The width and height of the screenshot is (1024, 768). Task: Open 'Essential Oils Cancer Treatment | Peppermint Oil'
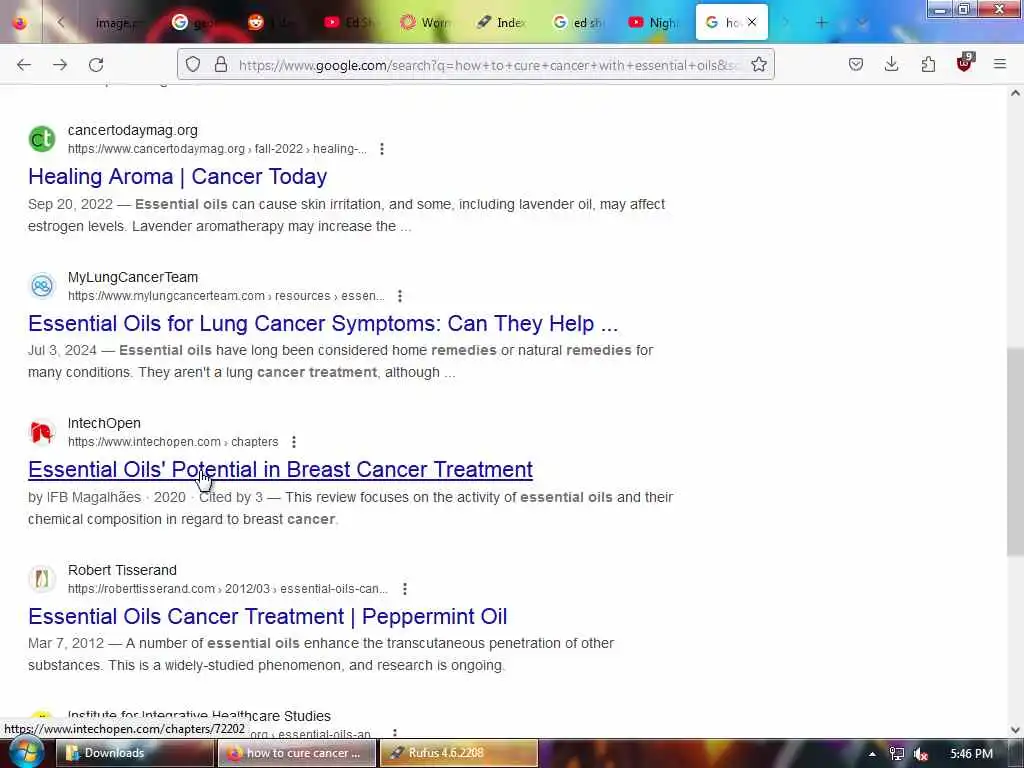[268, 616]
